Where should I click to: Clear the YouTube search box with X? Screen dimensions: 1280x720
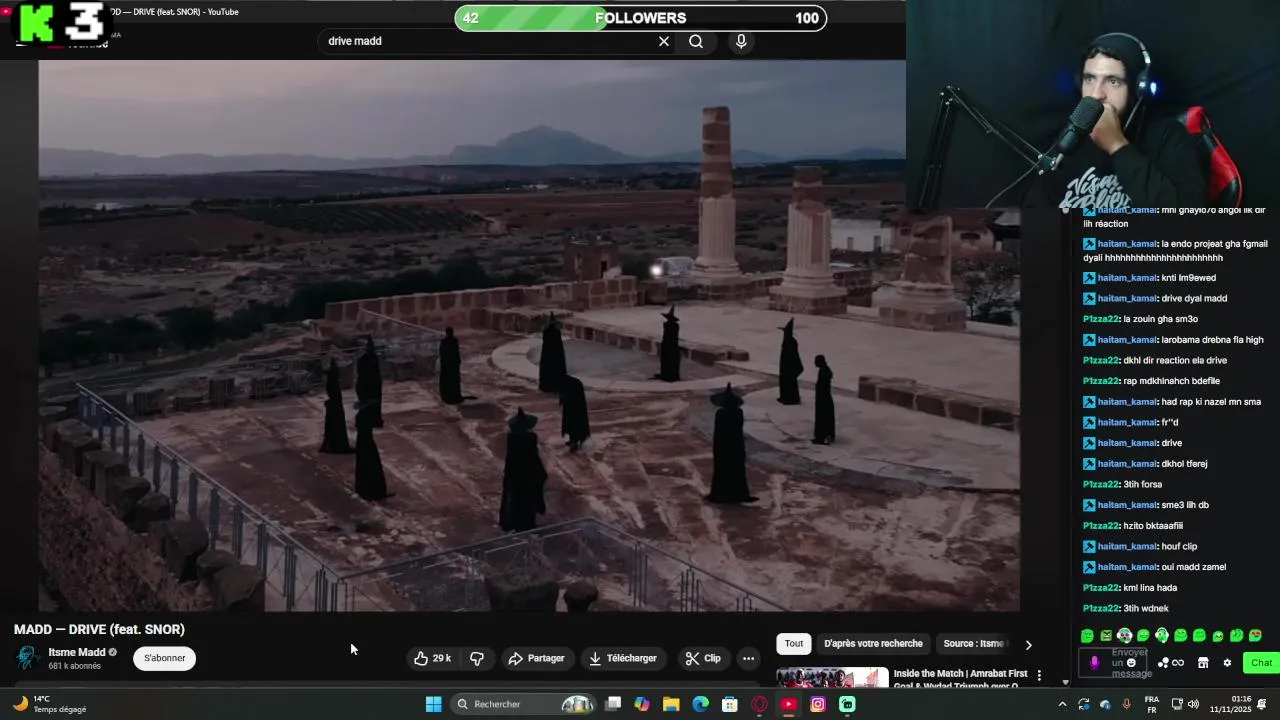click(x=663, y=41)
